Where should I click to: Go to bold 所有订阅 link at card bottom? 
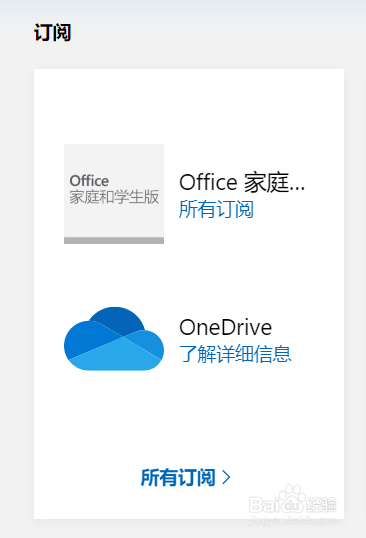[x=178, y=477]
